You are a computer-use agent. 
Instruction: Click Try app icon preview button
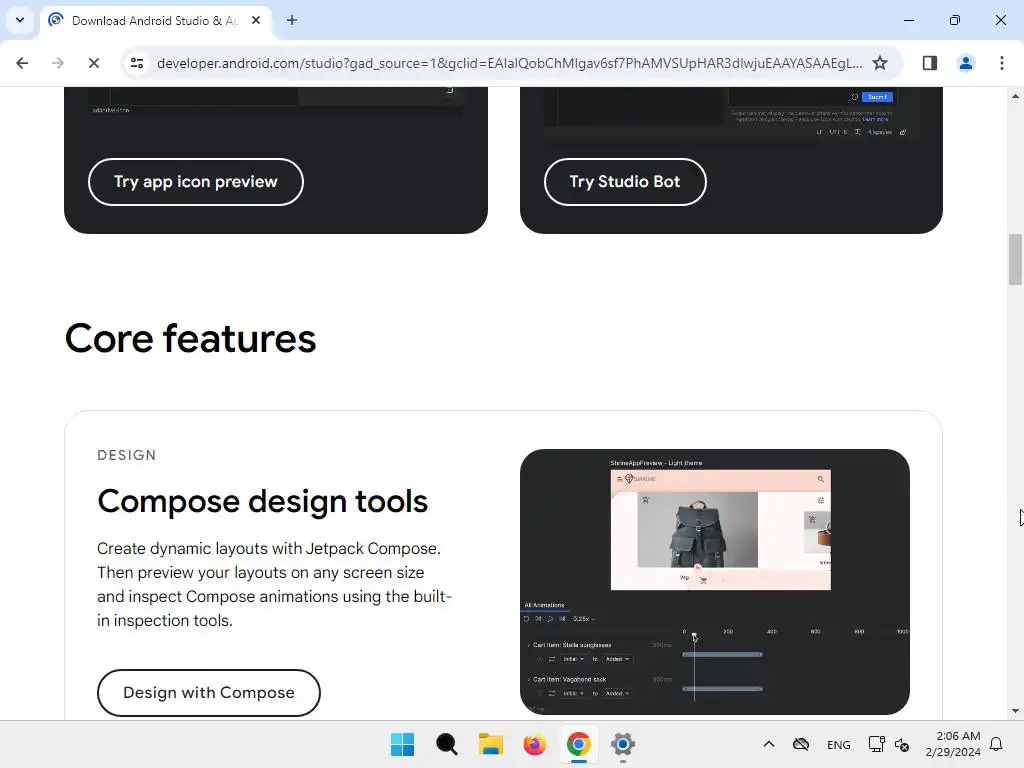196,182
